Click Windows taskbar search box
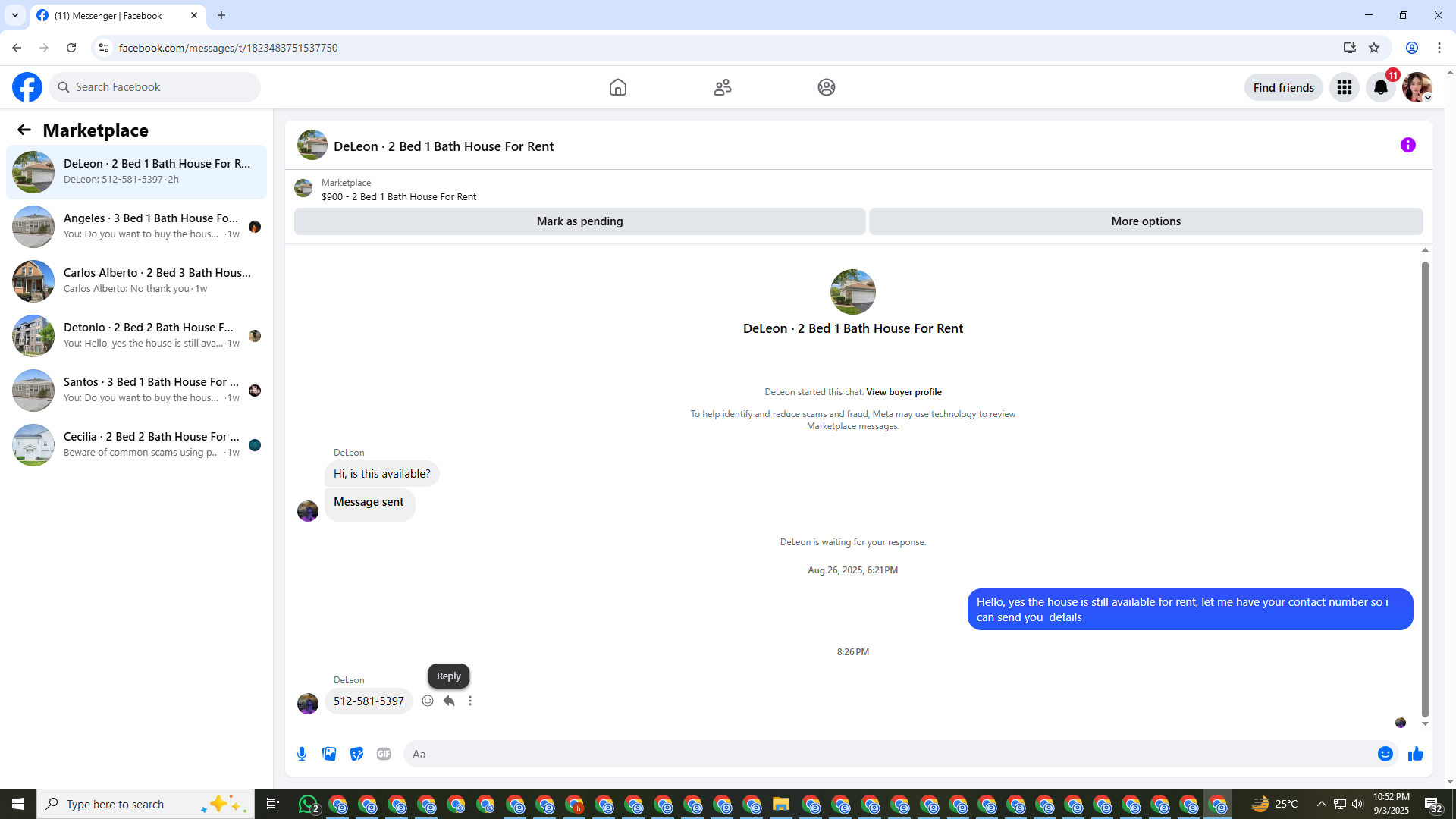Viewport: 1456px width, 819px height. [146, 804]
